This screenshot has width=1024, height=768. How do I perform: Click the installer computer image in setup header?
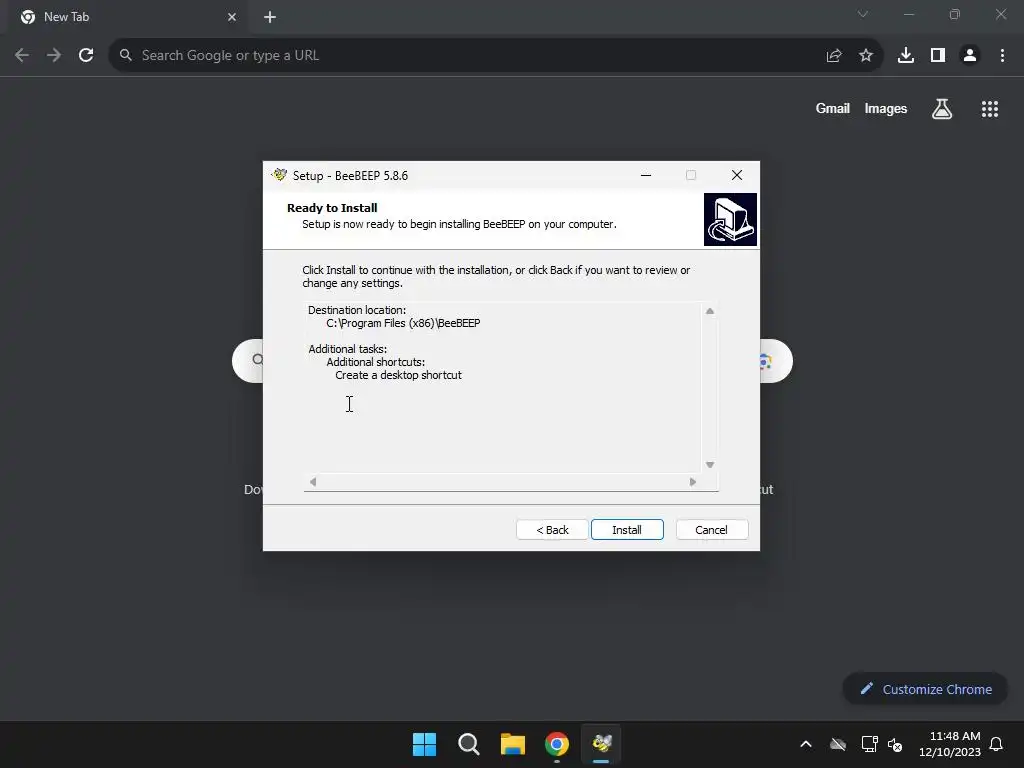tap(730, 219)
